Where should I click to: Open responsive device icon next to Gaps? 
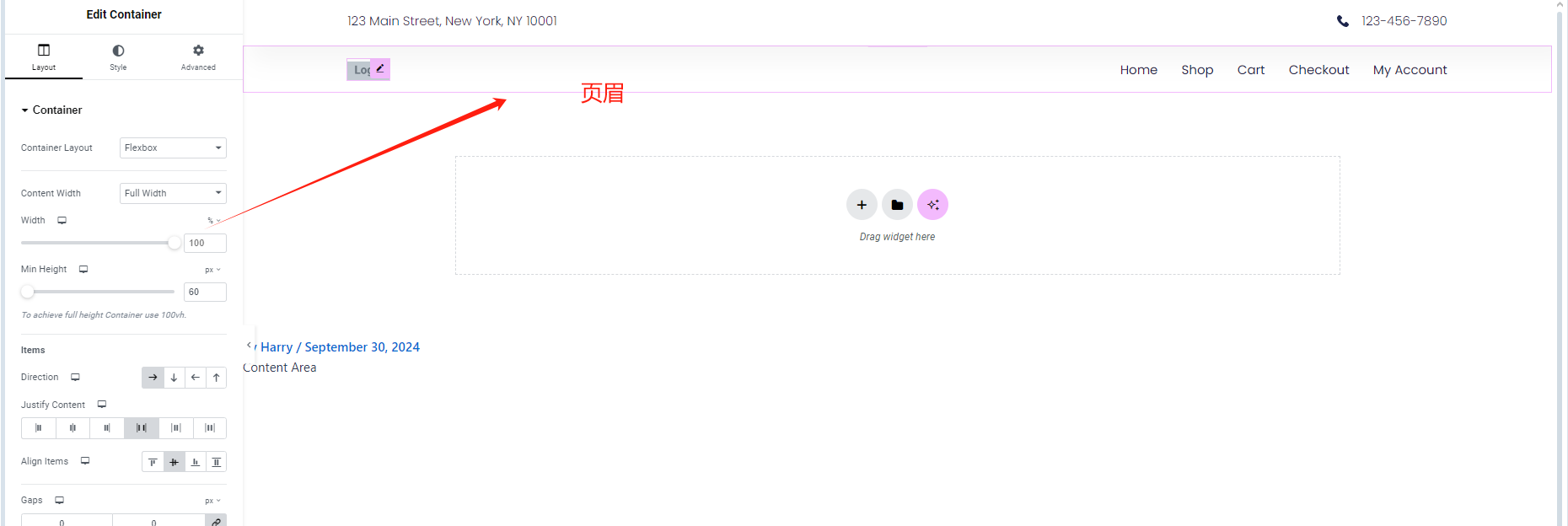(x=59, y=500)
